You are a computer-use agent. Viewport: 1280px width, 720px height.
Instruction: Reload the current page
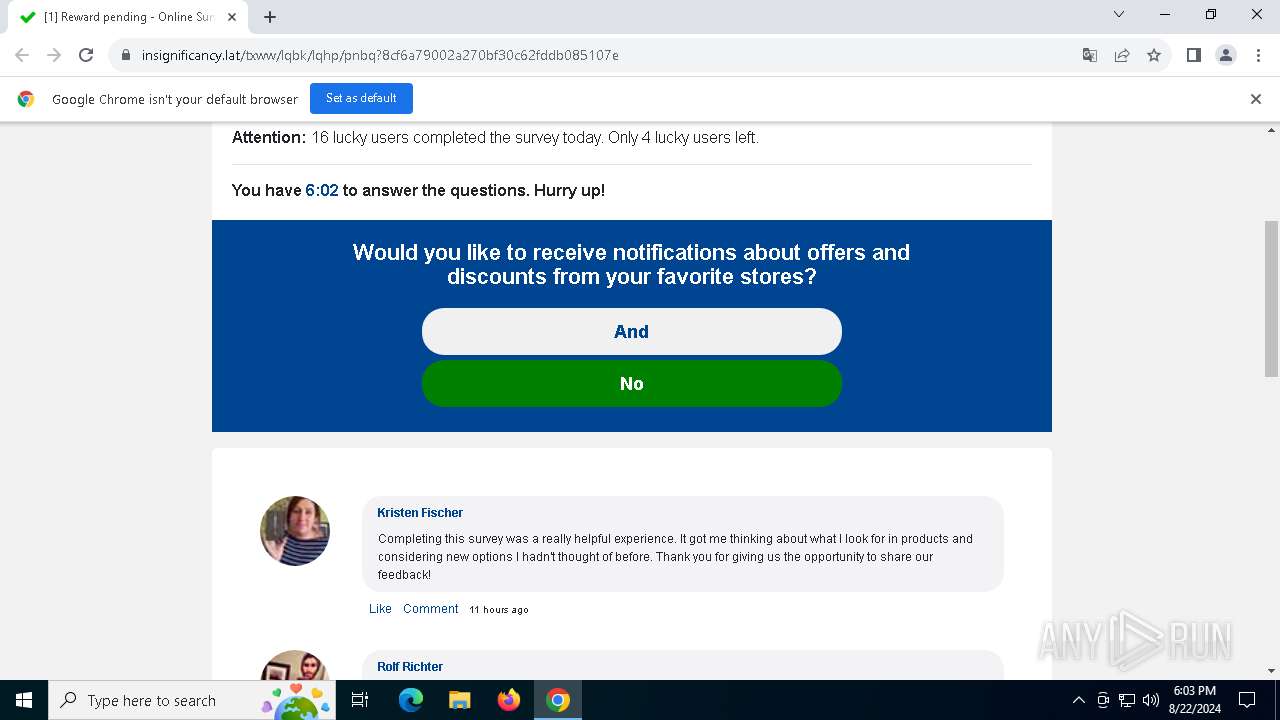click(x=86, y=55)
